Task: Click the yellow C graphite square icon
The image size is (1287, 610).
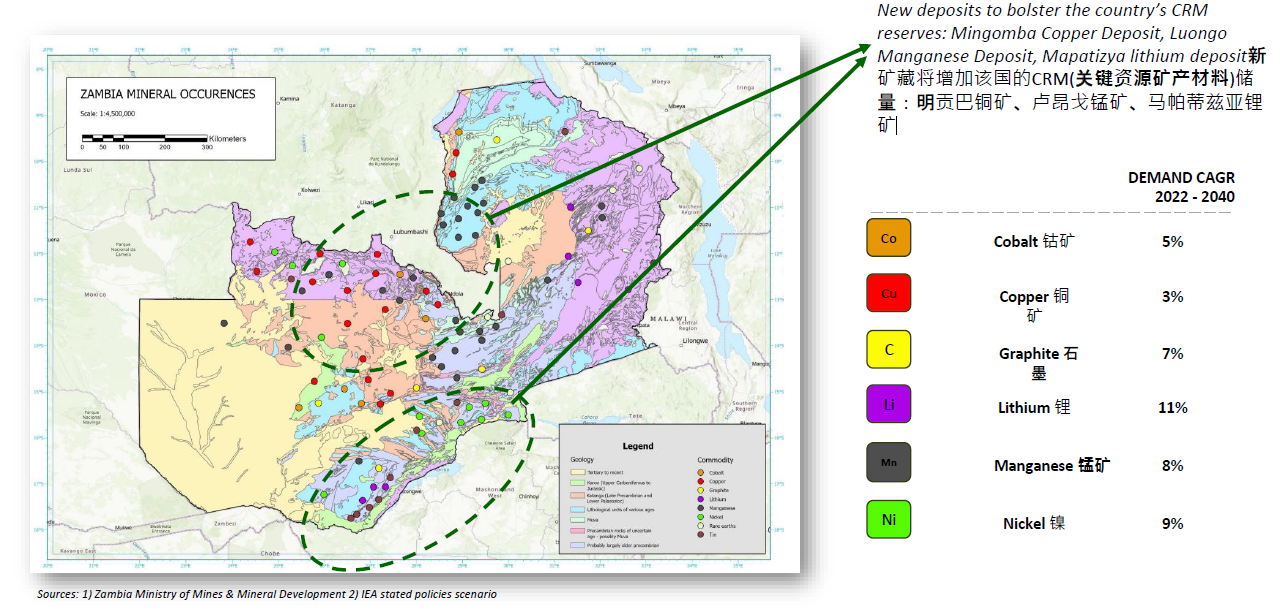Action: [x=888, y=349]
